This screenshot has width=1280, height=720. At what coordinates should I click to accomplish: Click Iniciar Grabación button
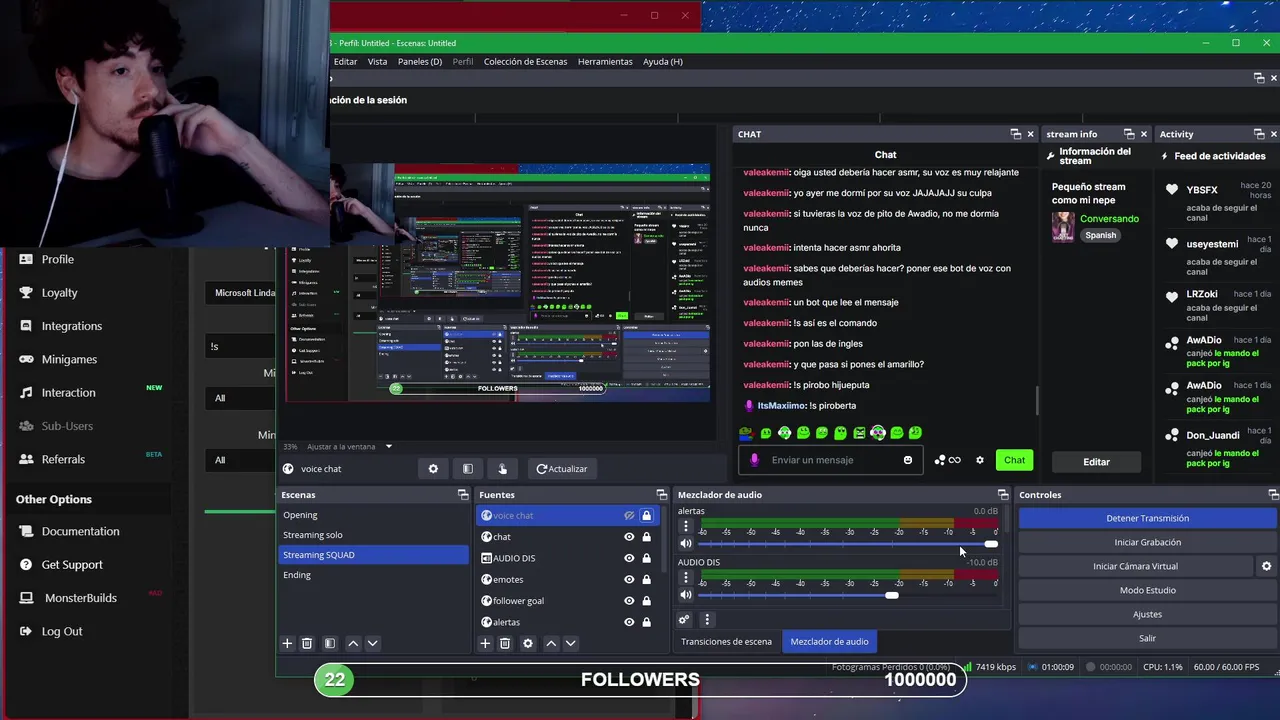[x=1147, y=542]
